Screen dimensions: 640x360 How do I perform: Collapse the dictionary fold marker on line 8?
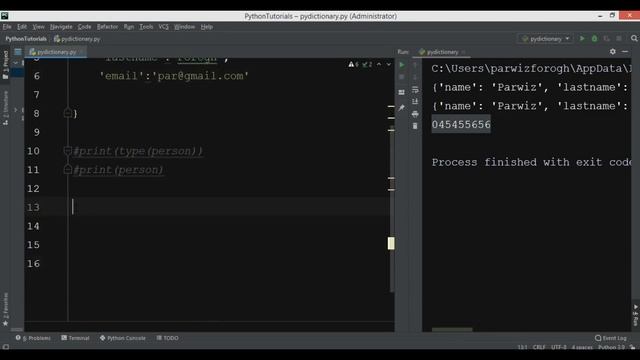click(x=68, y=113)
